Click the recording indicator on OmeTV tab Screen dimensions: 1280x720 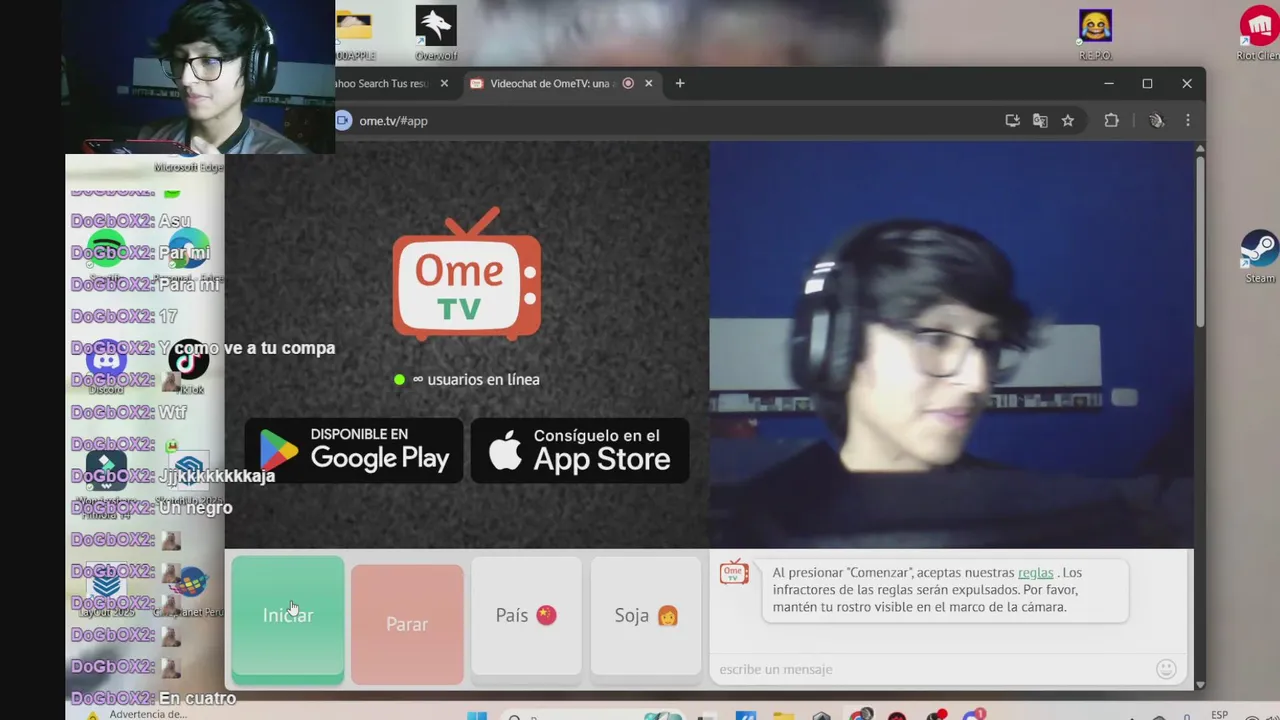pos(628,84)
